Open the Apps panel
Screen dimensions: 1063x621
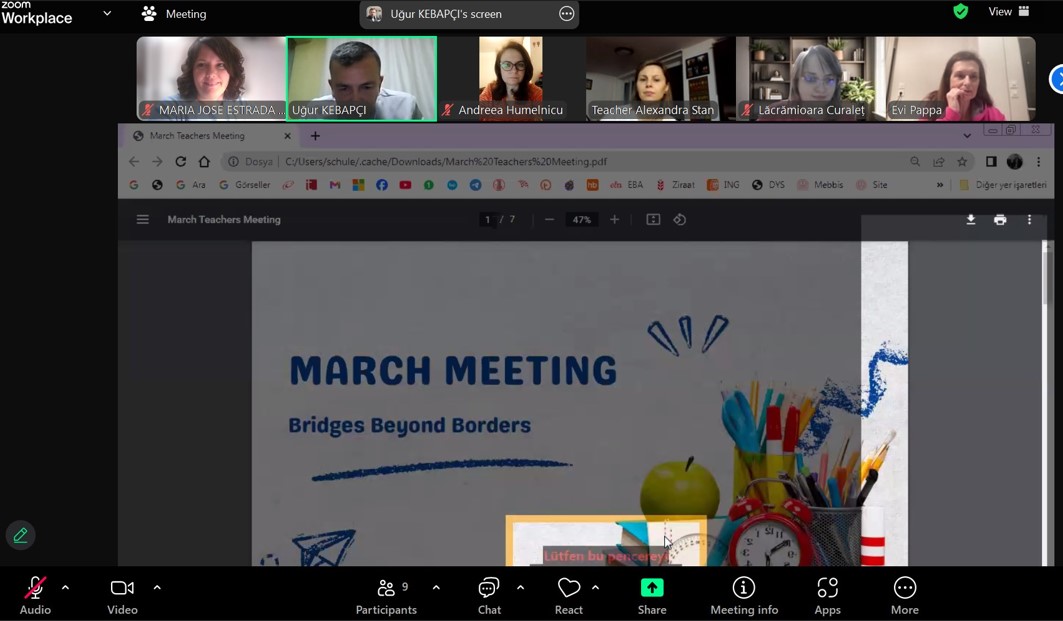[x=827, y=596]
